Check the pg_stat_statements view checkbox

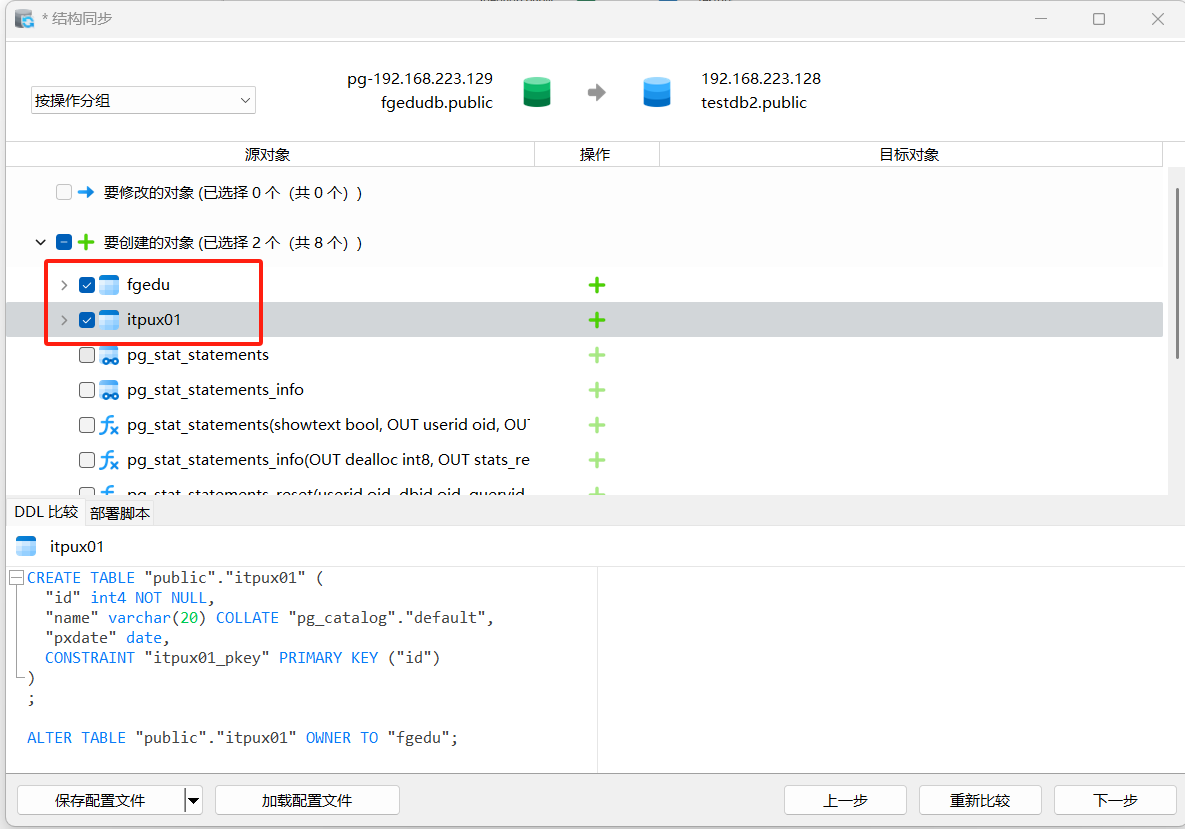pyautogui.click(x=87, y=355)
